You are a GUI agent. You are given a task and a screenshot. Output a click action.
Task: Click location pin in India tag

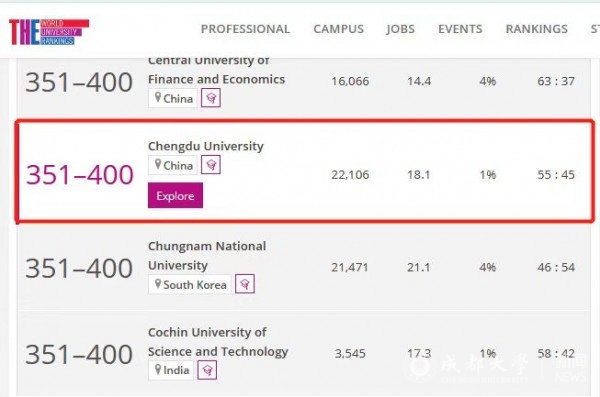[x=158, y=369]
